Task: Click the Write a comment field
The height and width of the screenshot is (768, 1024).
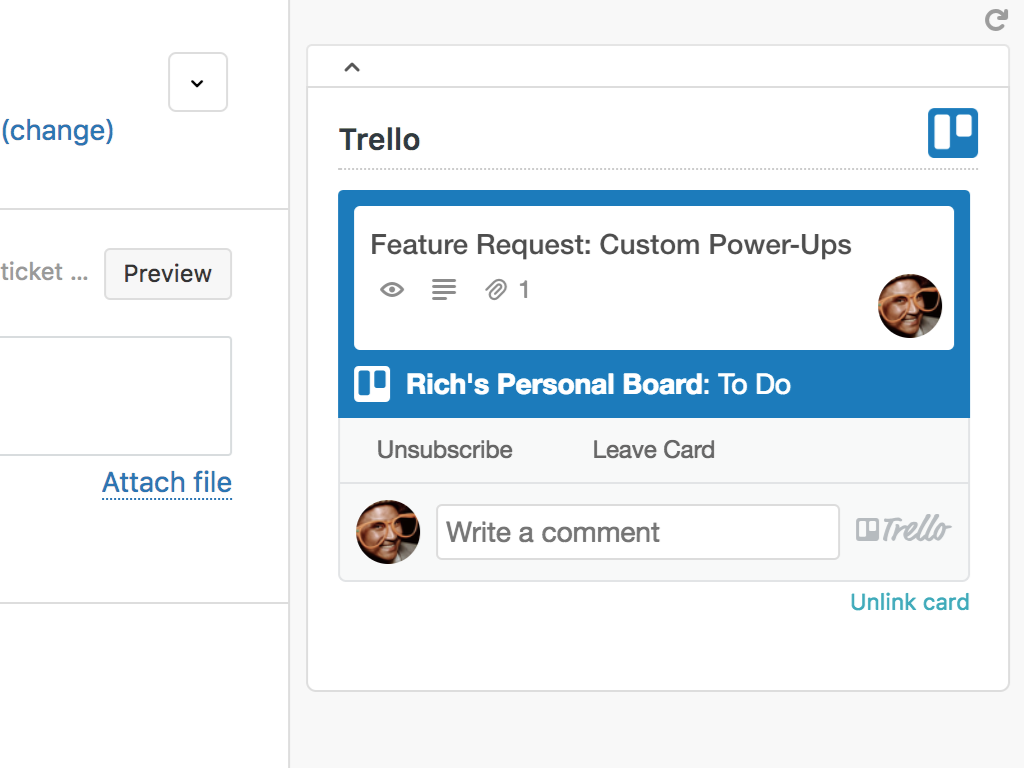Action: tap(637, 531)
